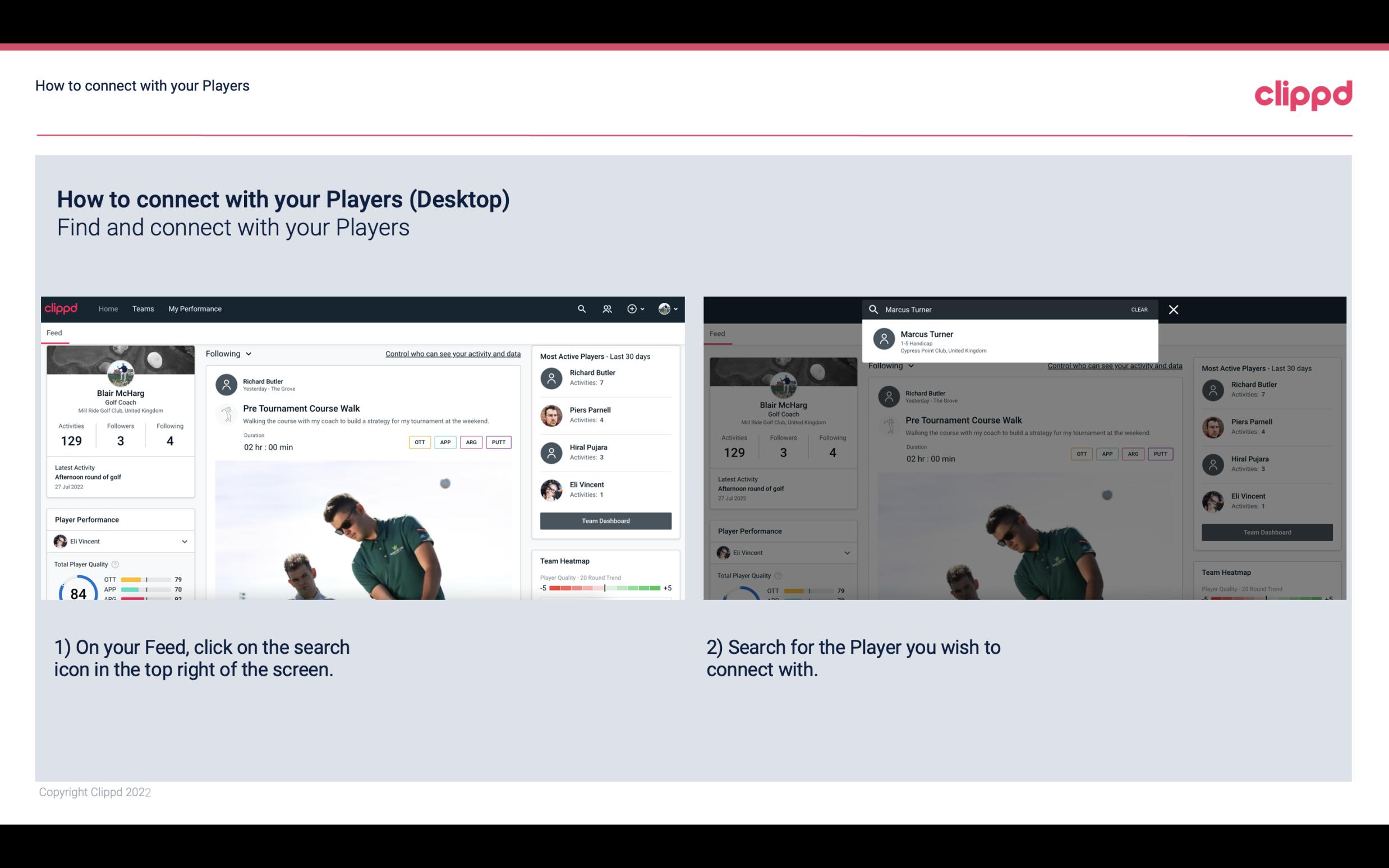The image size is (1389, 868).
Task: Click the OTT performance category icon
Action: [418, 442]
